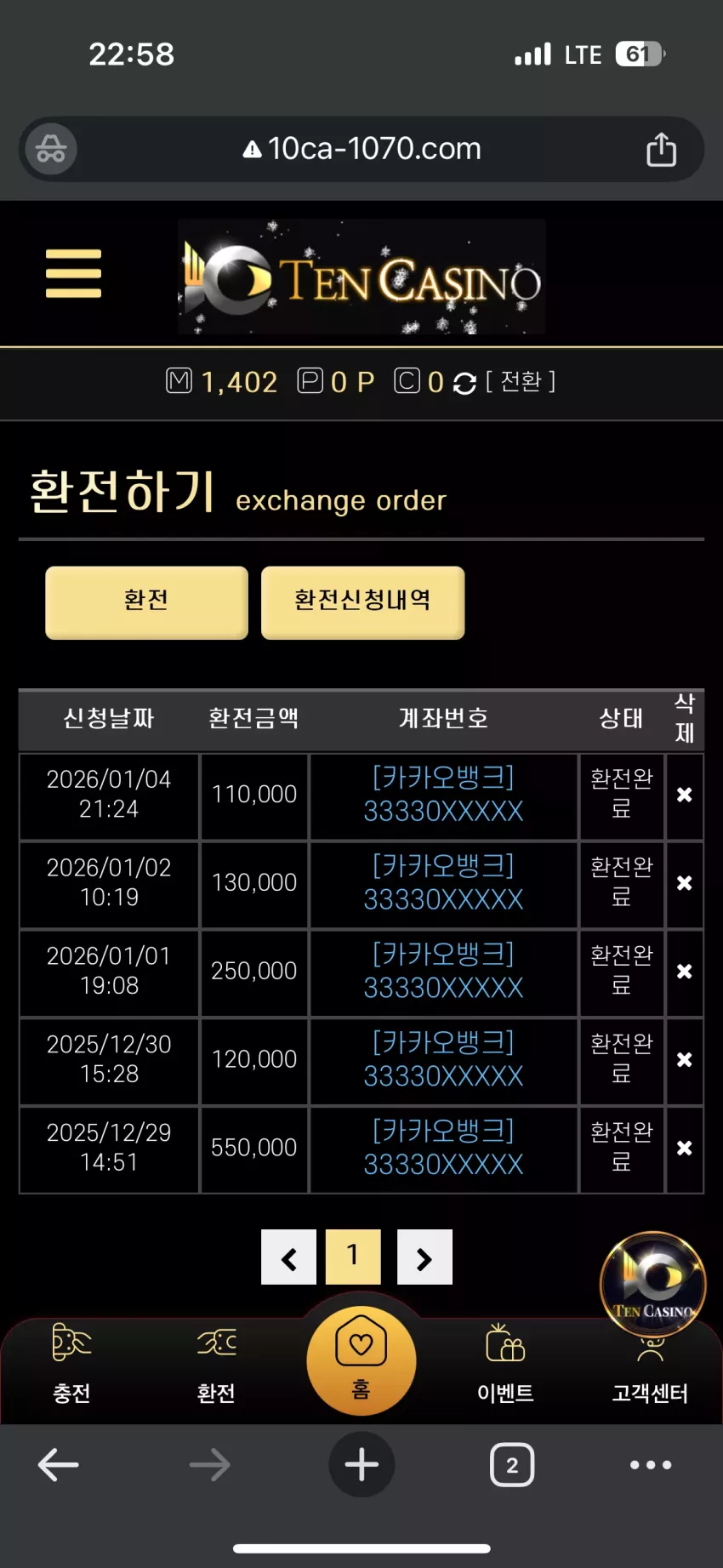Open the hamburger menu icon
Image resolution: width=723 pixels, height=1568 pixels.
[73, 274]
